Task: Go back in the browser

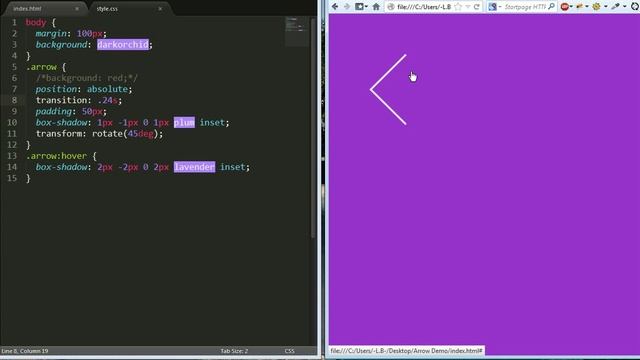Action: tap(335, 7)
